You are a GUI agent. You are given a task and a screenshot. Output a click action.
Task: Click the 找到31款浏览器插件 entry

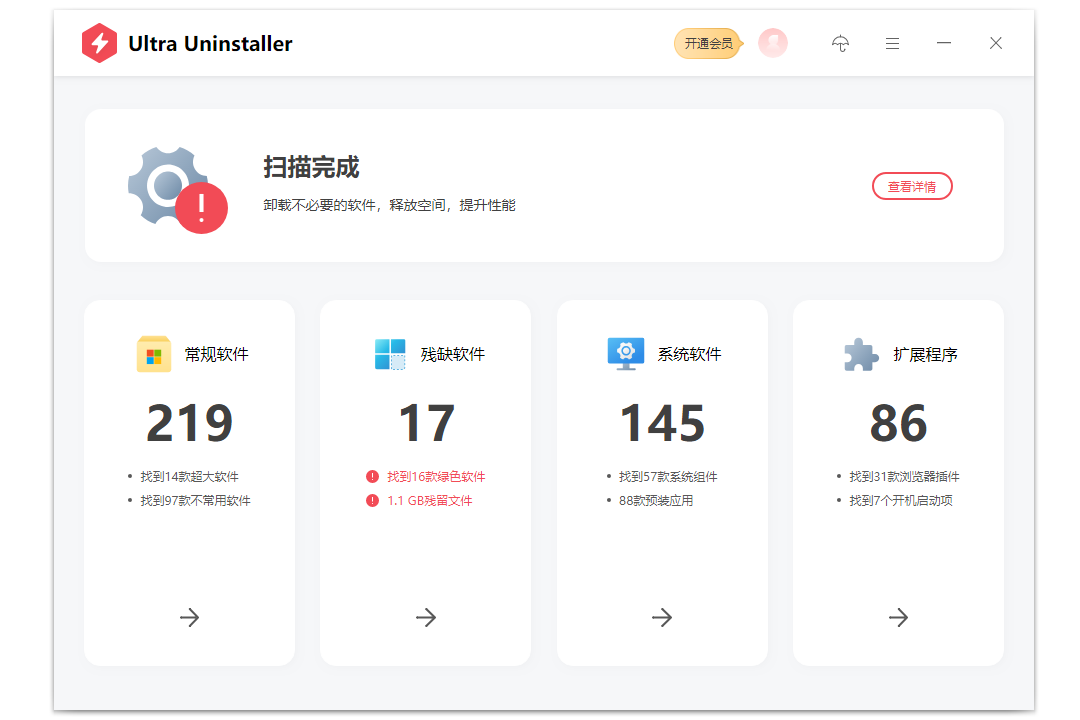point(905,476)
